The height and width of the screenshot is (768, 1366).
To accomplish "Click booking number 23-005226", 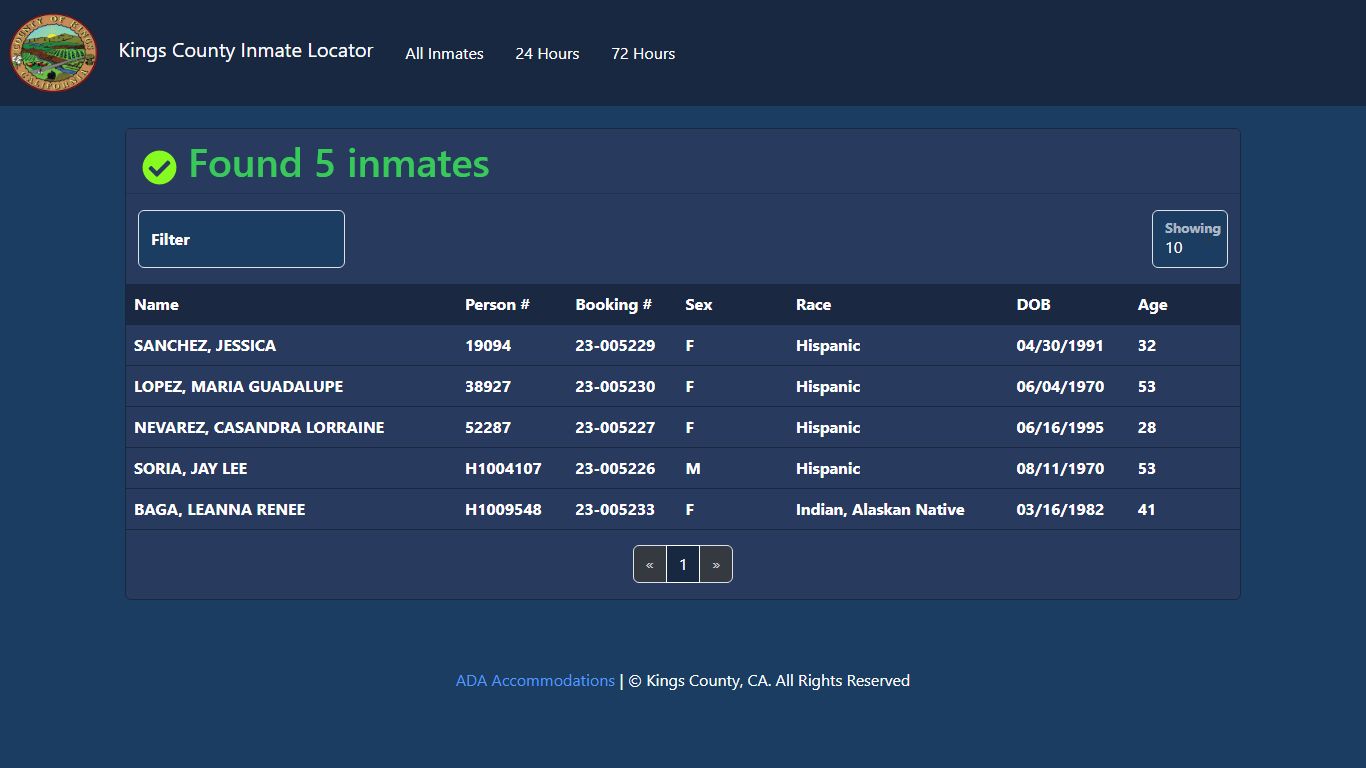I will tap(615, 469).
